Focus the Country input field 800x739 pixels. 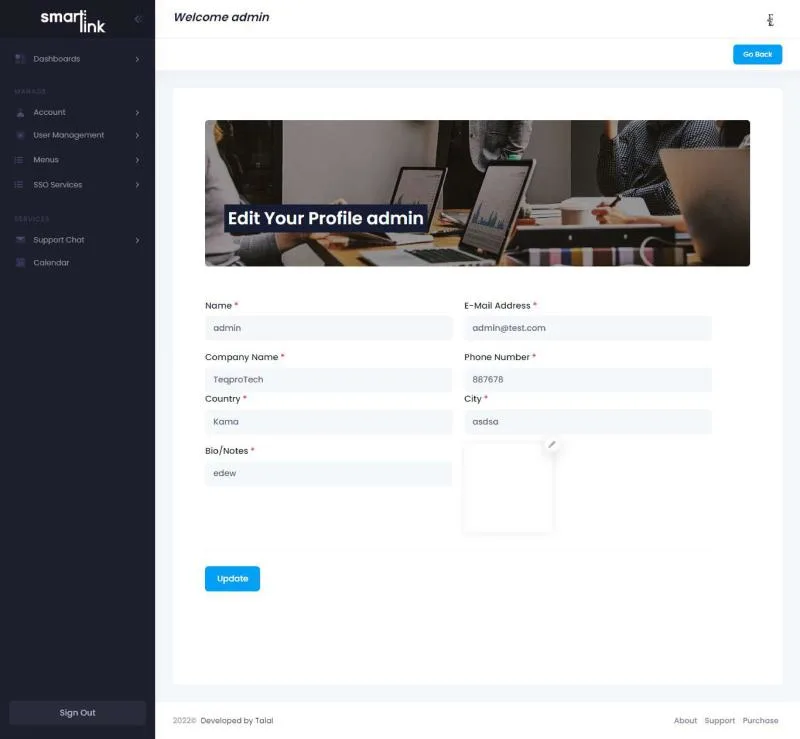pos(329,422)
